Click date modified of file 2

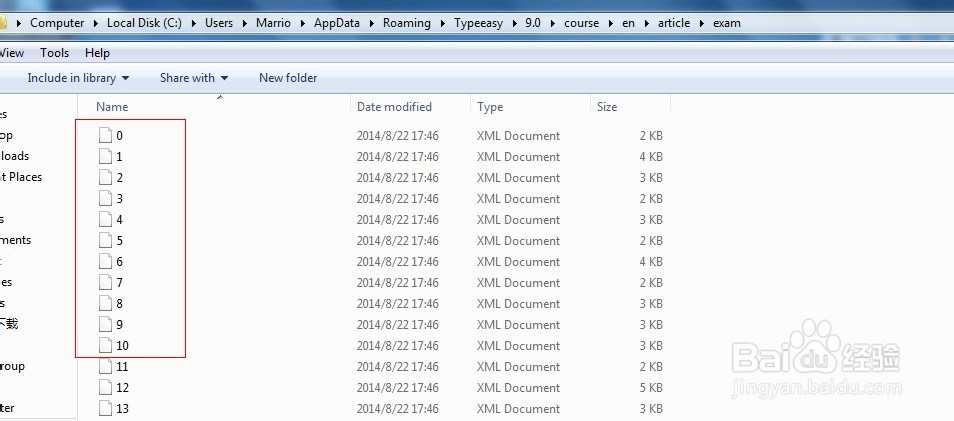pos(397,178)
